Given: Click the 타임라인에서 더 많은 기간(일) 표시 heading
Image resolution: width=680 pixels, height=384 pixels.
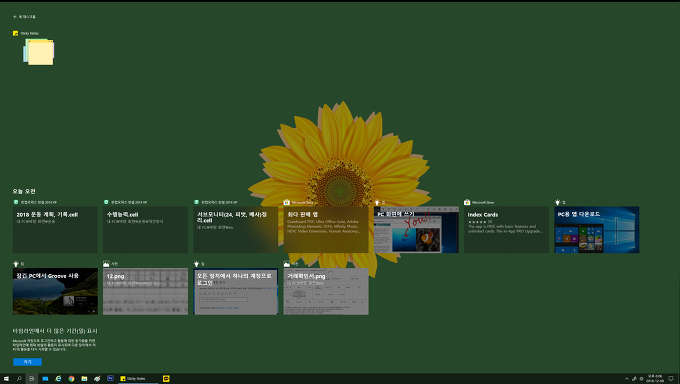Looking at the screenshot, I should [55, 331].
